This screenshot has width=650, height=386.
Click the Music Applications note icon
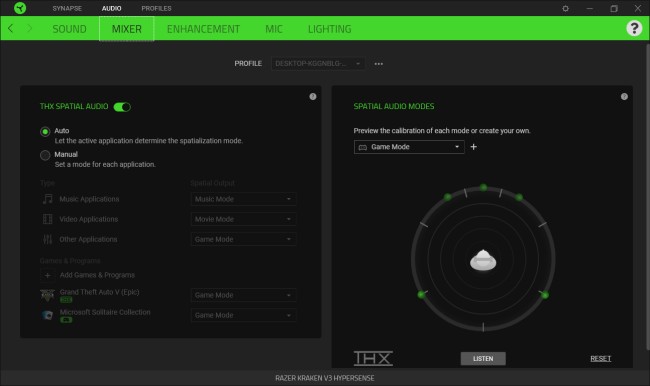click(48, 199)
